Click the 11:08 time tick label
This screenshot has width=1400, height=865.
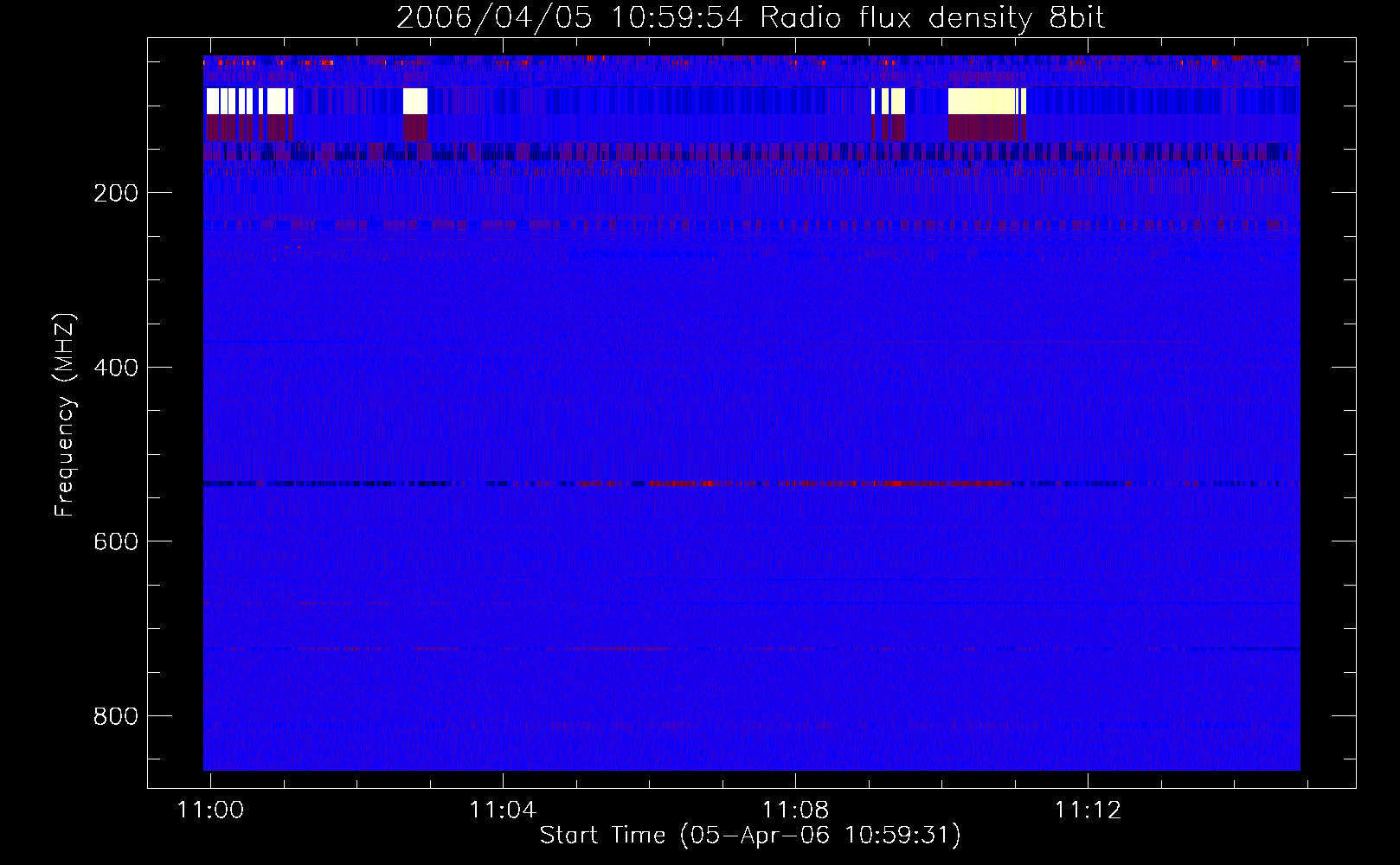click(x=795, y=811)
